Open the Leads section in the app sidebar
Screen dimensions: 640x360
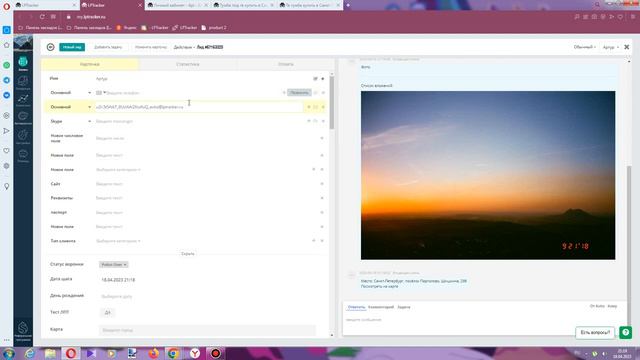(23, 63)
